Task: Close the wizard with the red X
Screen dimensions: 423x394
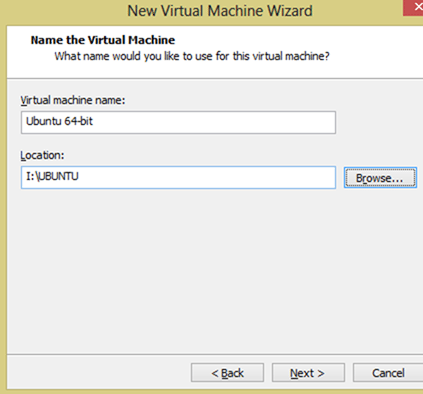Action: [414, 8]
